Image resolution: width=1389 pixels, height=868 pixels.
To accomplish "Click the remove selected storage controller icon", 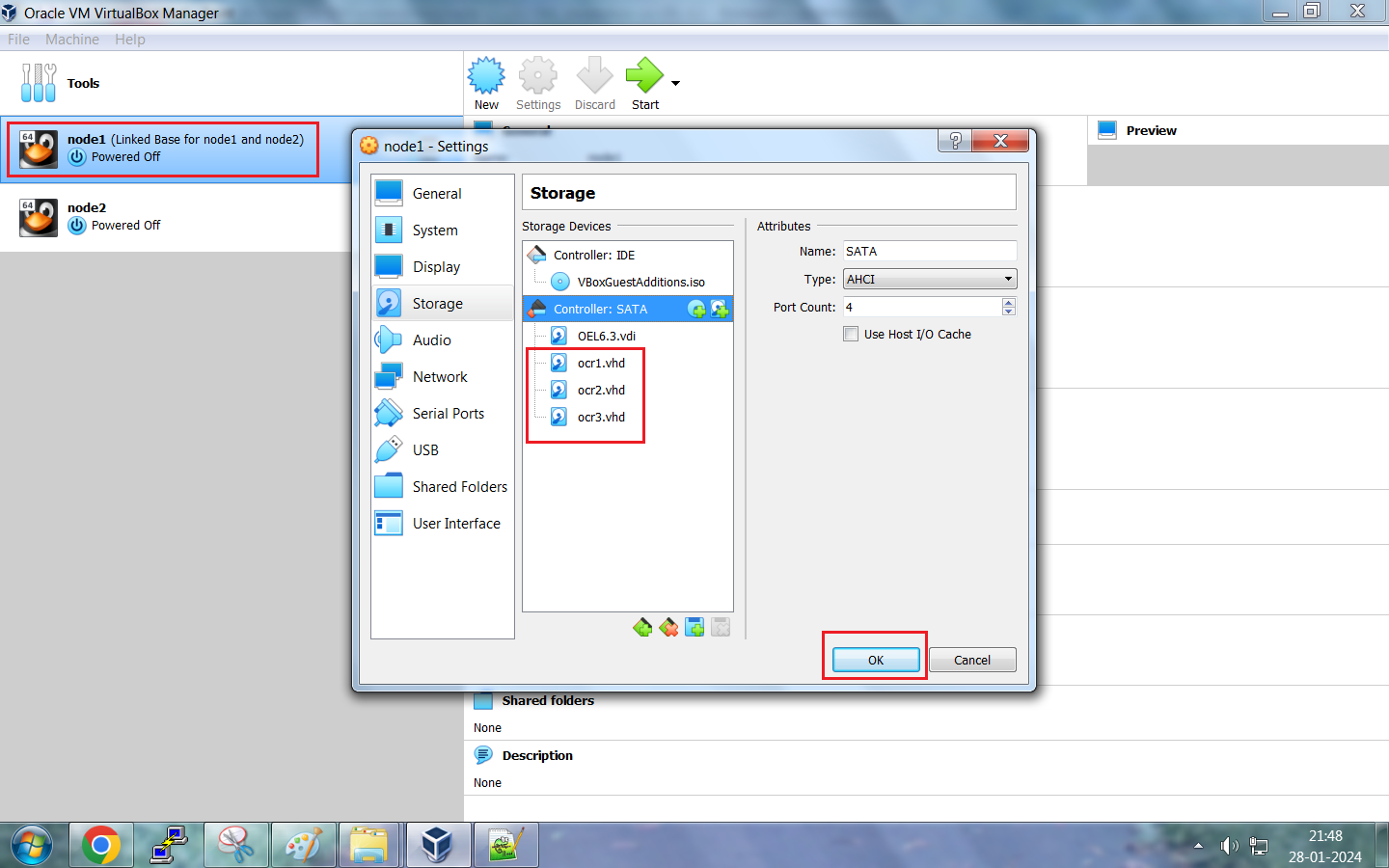I will click(668, 628).
